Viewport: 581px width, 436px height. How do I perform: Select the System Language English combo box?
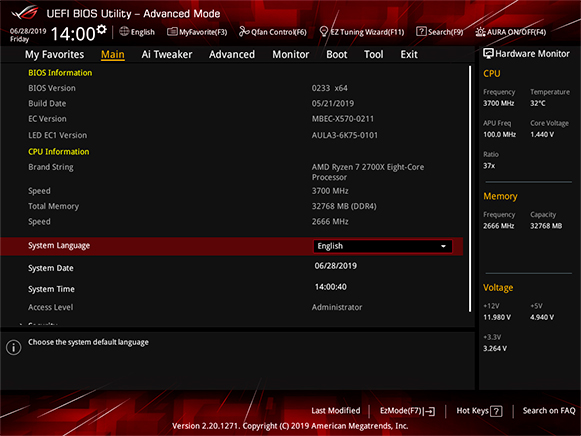tap(382, 246)
